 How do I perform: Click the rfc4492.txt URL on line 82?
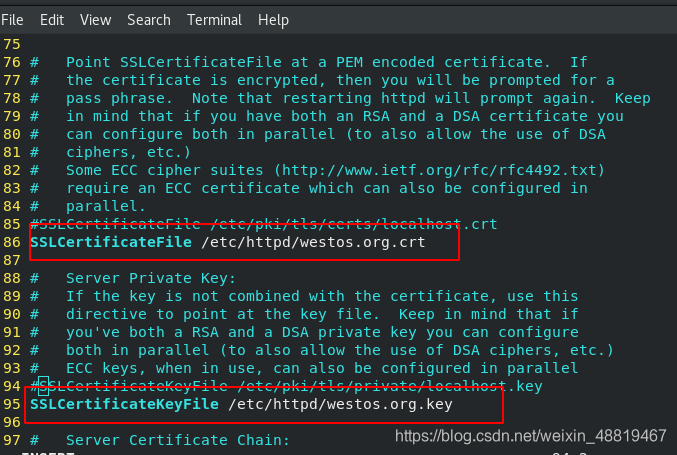click(440, 170)
